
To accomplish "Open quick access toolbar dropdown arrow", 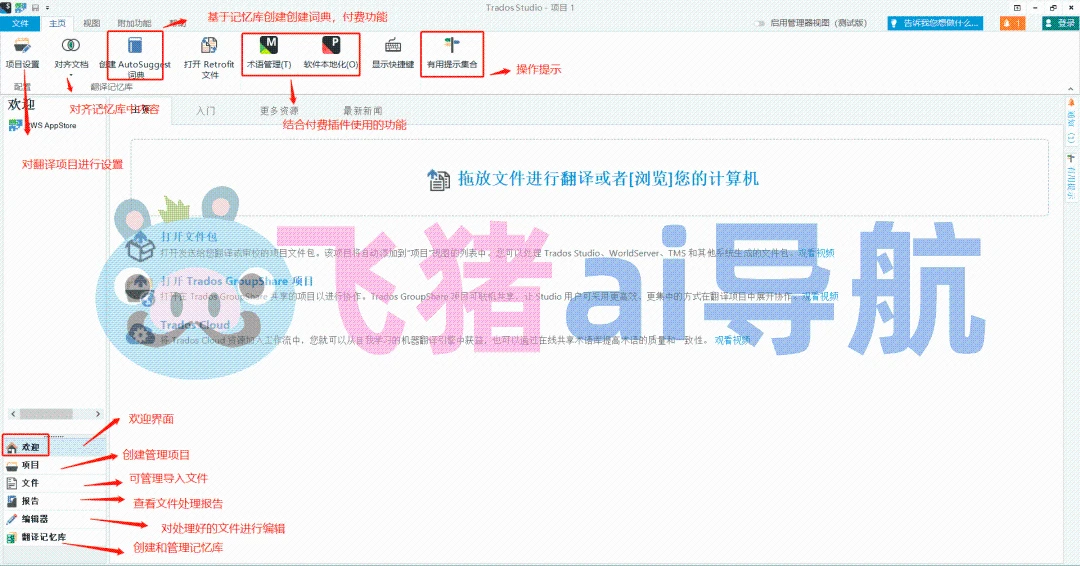I will point(48,8).
